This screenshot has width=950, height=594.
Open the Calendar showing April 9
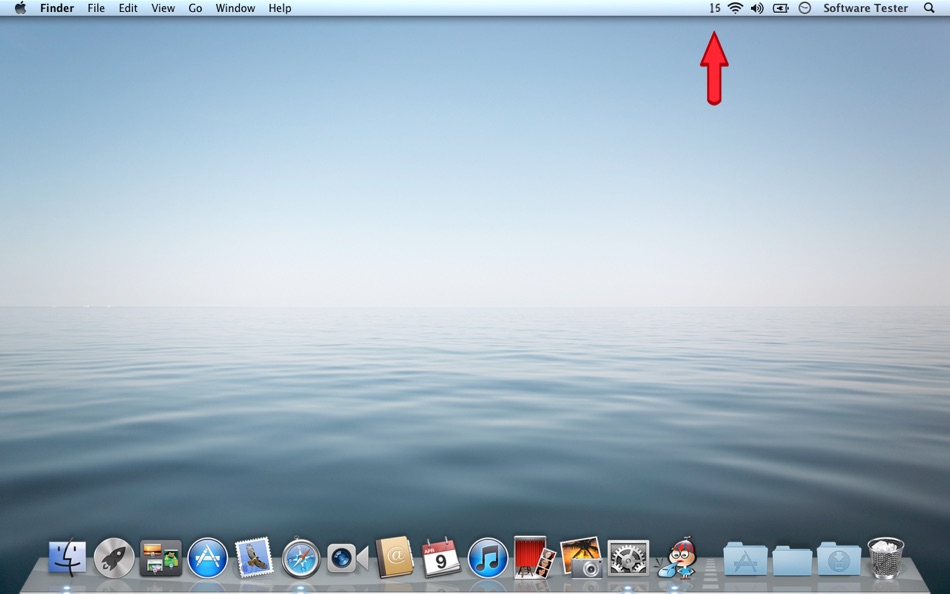click(440, 558)
